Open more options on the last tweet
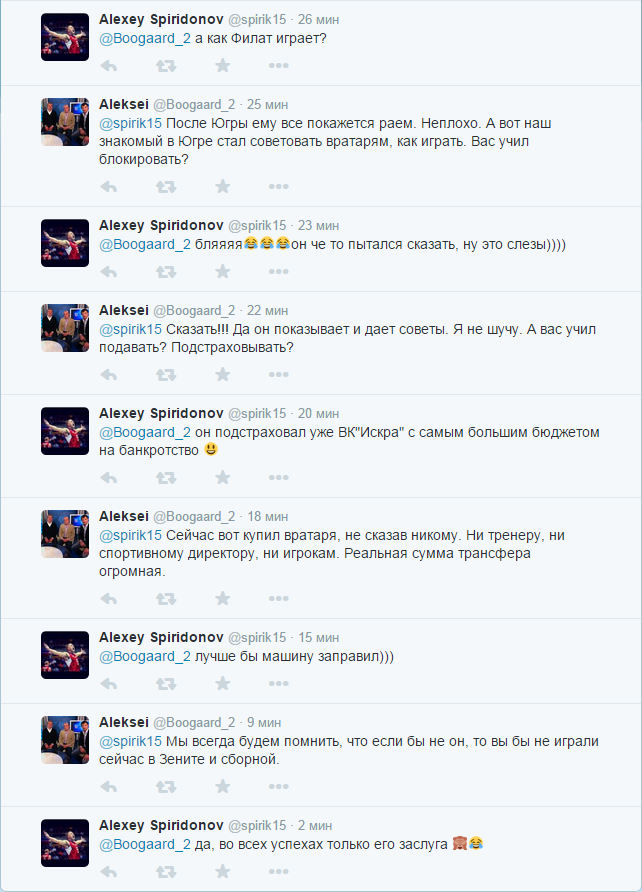The width and height of the screenshot is (642, 892). pyautogui.click(x=279, y=872)
